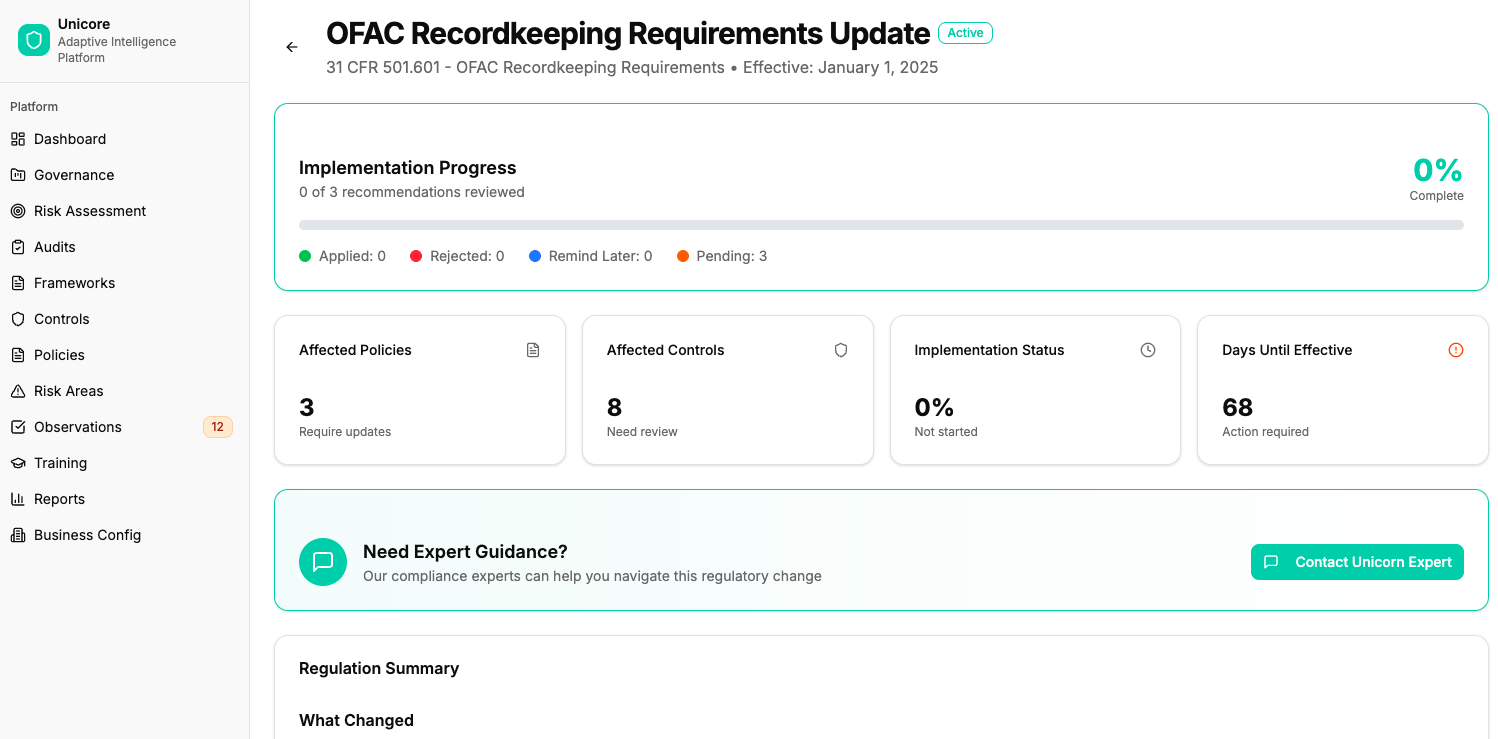Click the clock icon in Implementation Status card
This screenshot has width=1498, height=739.
pos(1148,350)
